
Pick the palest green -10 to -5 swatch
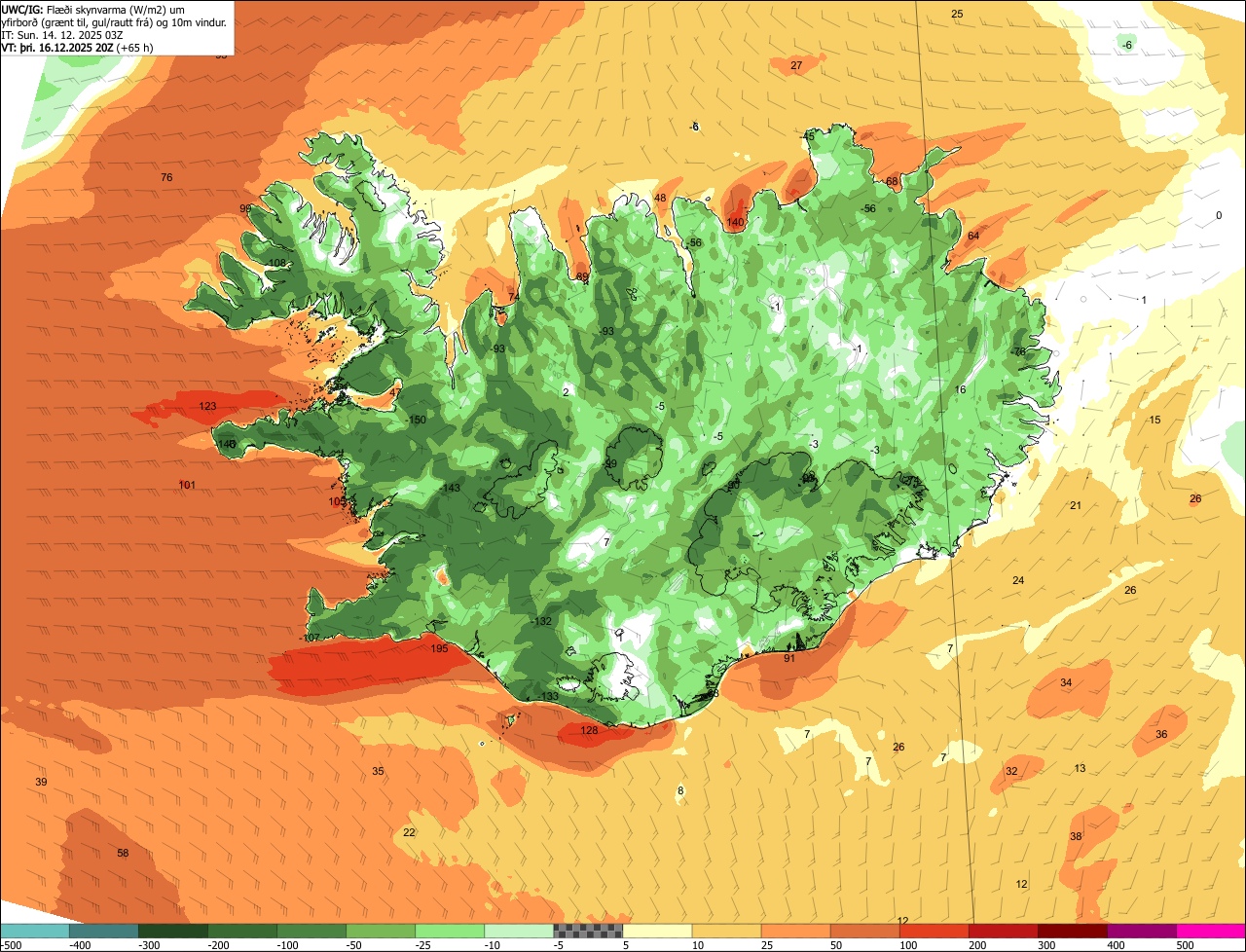[519, 931]
